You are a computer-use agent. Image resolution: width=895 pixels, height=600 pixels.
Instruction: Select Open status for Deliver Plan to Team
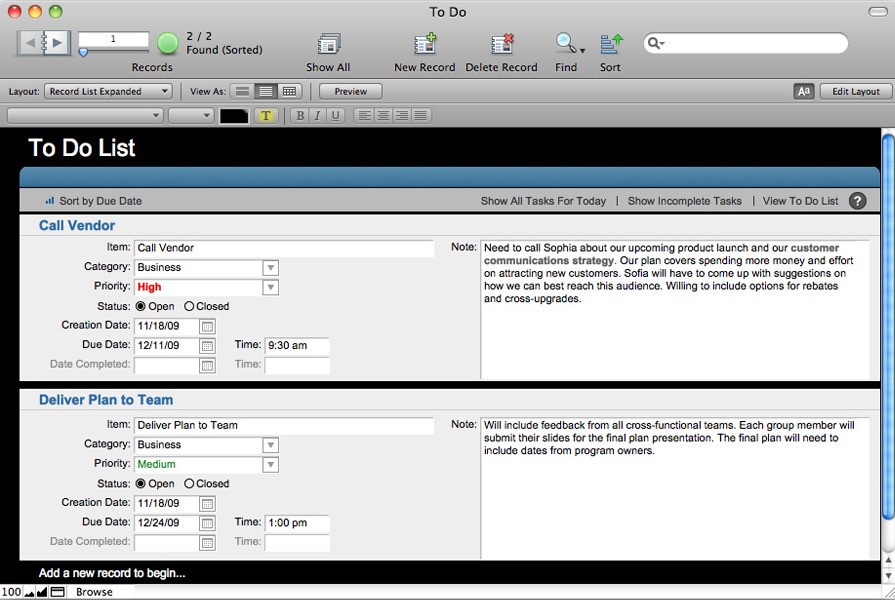140,484
